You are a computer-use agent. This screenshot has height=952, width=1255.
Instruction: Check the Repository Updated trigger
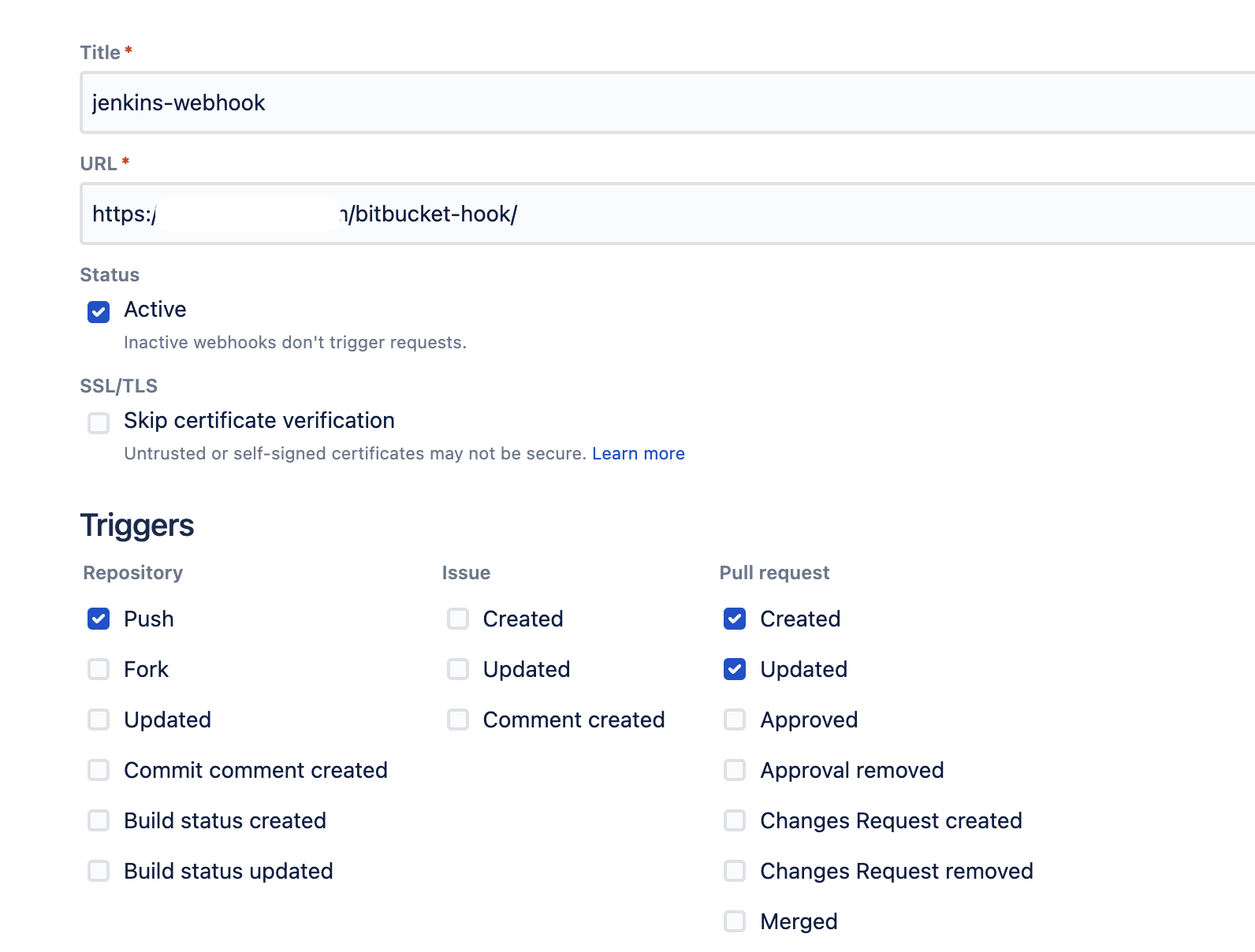click(x=99, y=720)
